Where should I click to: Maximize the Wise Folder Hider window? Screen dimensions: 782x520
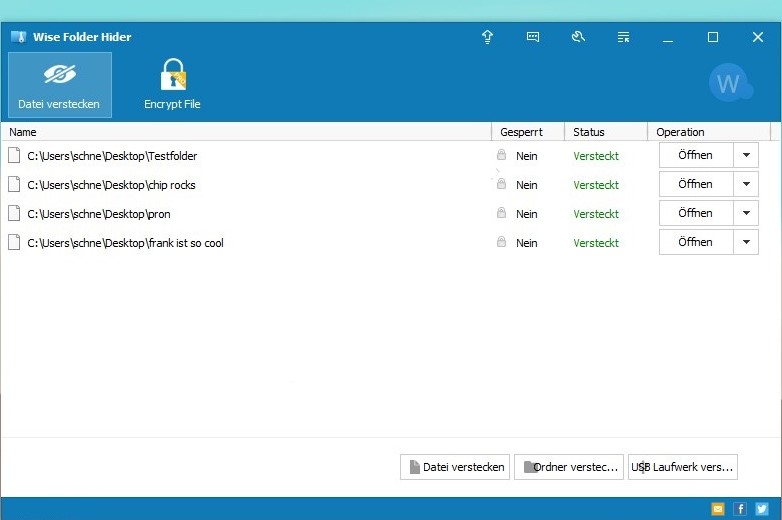[713, 37]
